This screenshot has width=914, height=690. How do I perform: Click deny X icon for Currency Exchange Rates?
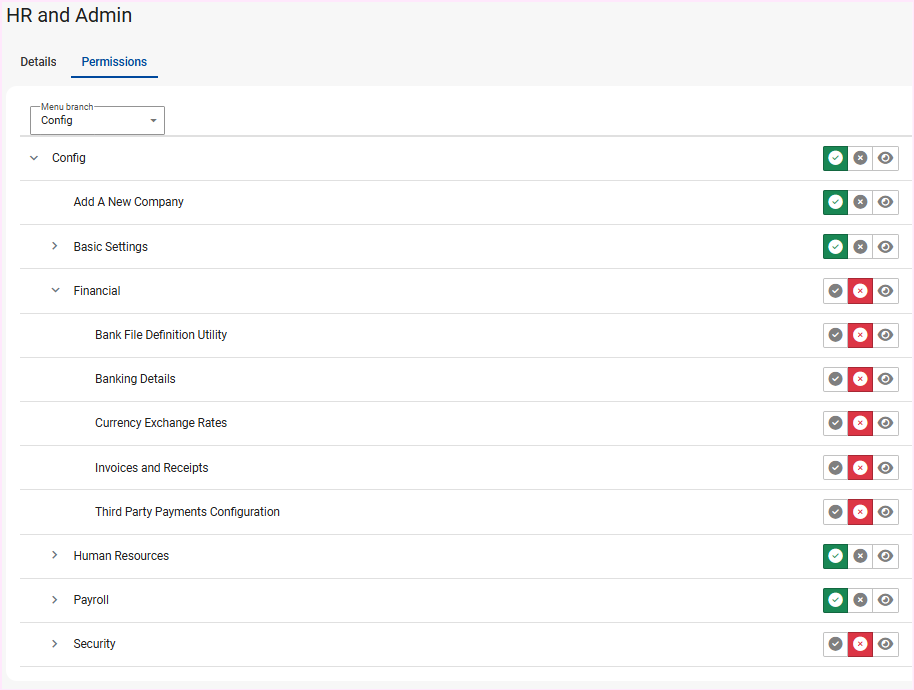pos(860,423)
